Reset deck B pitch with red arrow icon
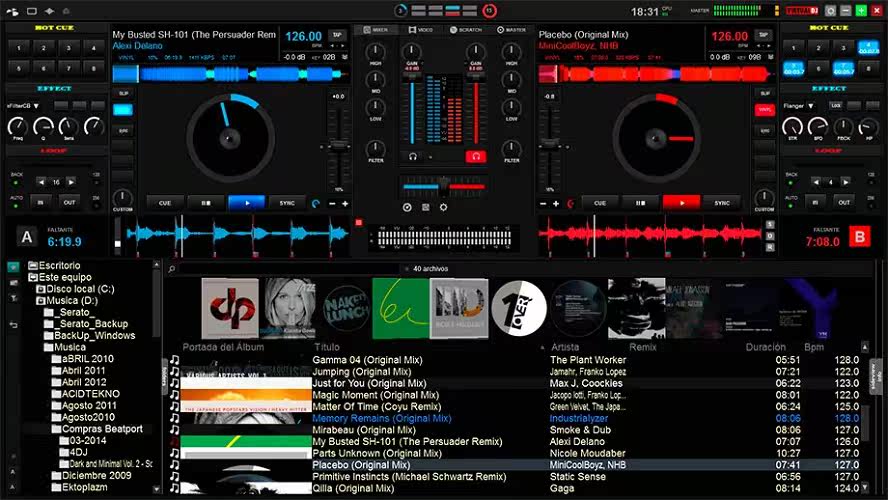The image size is (888, 500). pos(570,203)
